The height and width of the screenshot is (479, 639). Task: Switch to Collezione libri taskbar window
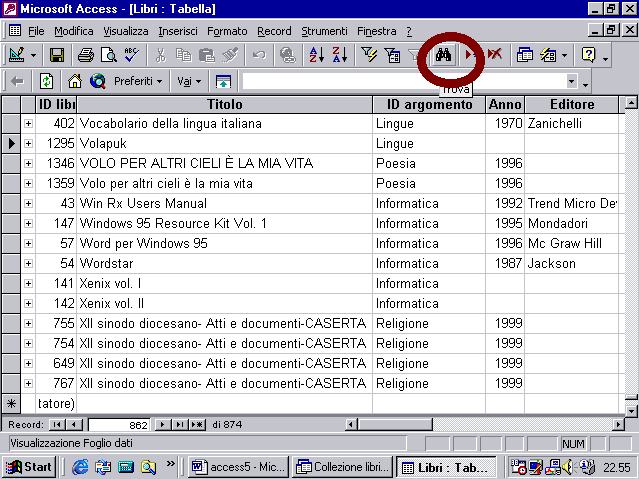(343, 467)
